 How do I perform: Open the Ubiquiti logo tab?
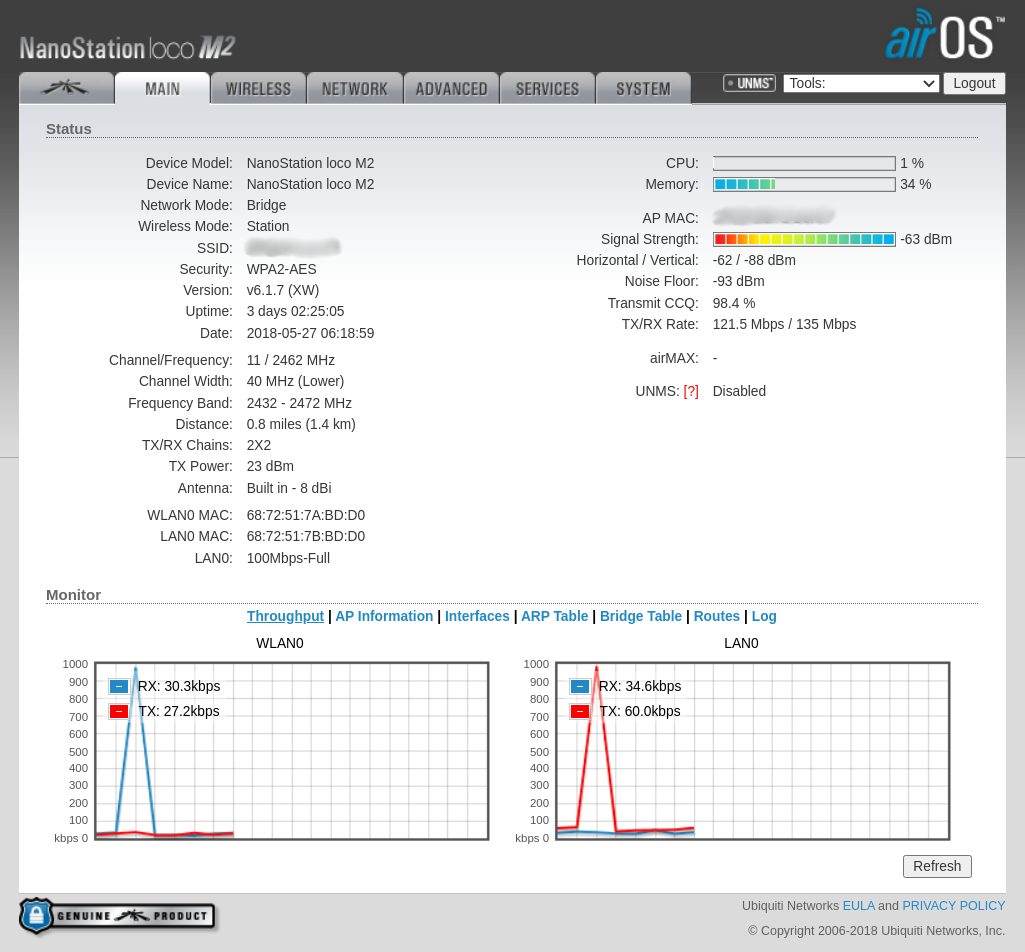66,88
